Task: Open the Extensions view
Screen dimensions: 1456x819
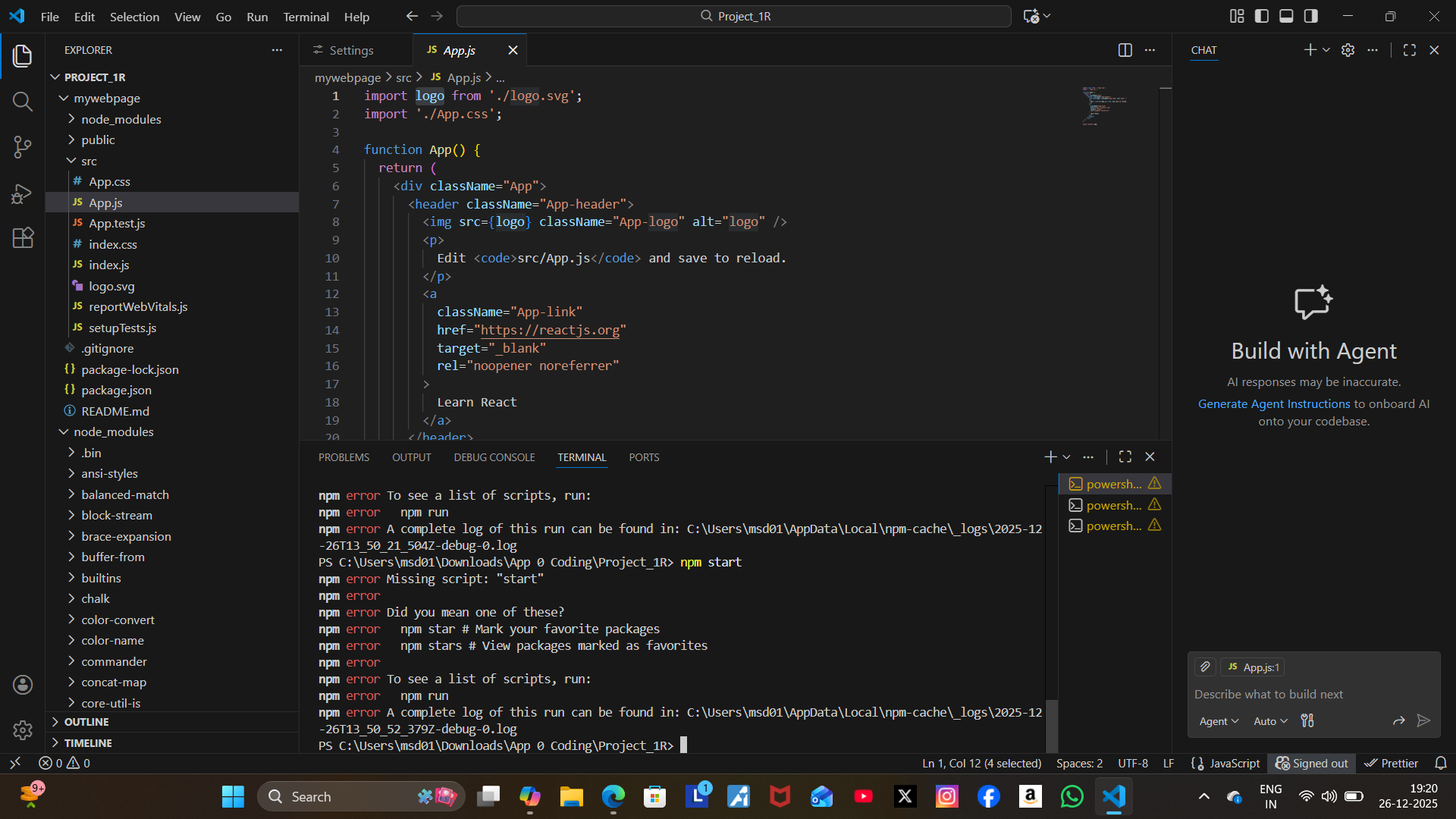Action: coord(23,238)
